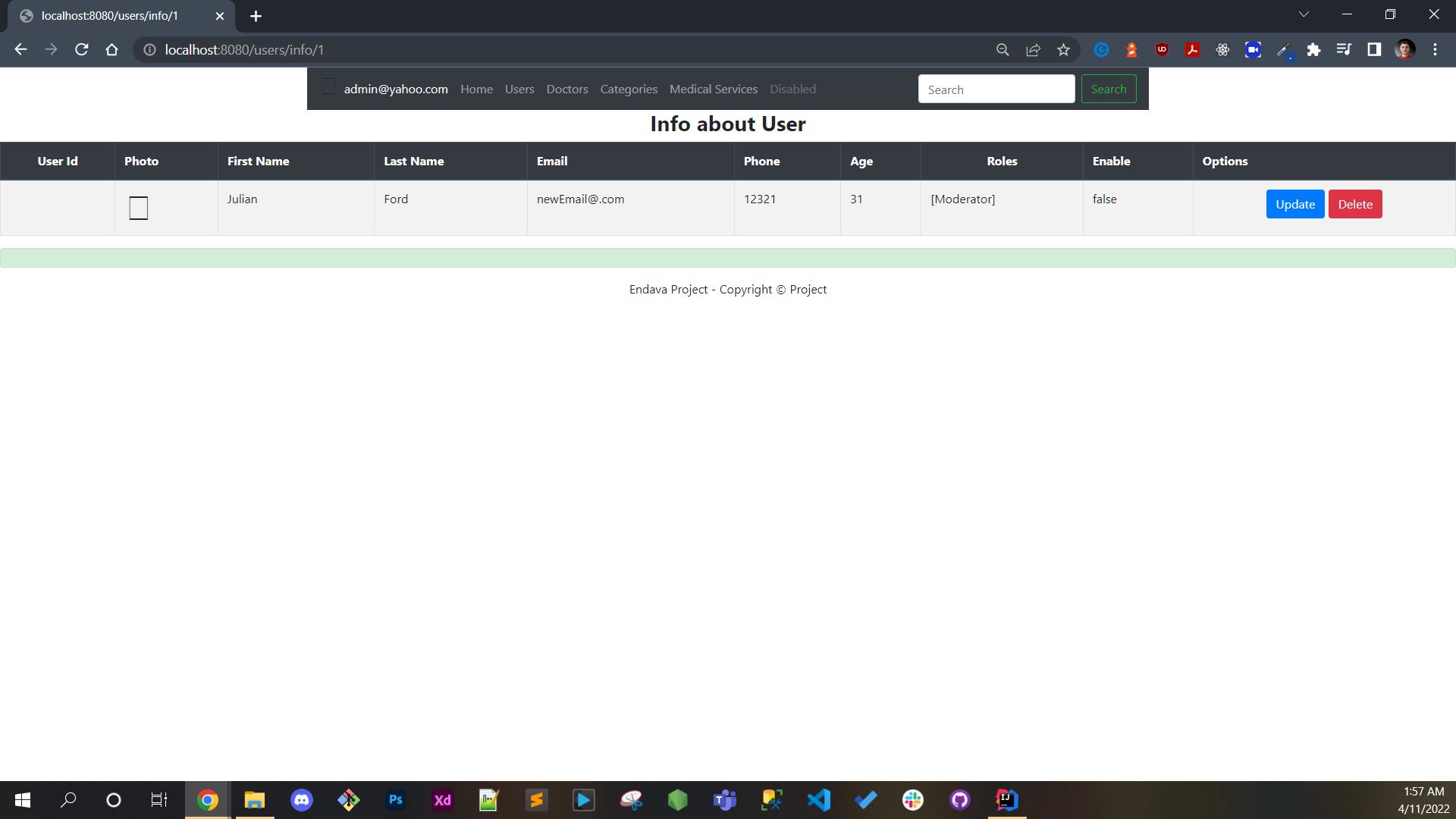Viewport: 1456px width, 819px height.
Task: Open the React Developer Tools extension
Action: (1222, 49)
